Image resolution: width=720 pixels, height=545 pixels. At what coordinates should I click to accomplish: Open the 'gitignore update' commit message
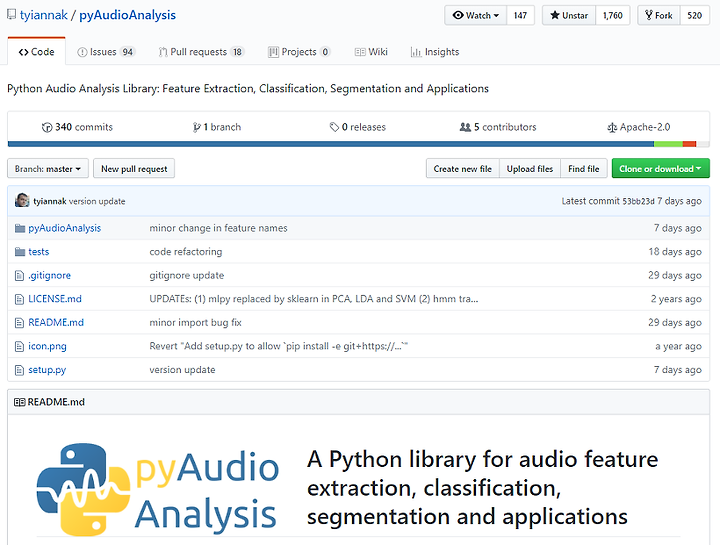(187, 275)
